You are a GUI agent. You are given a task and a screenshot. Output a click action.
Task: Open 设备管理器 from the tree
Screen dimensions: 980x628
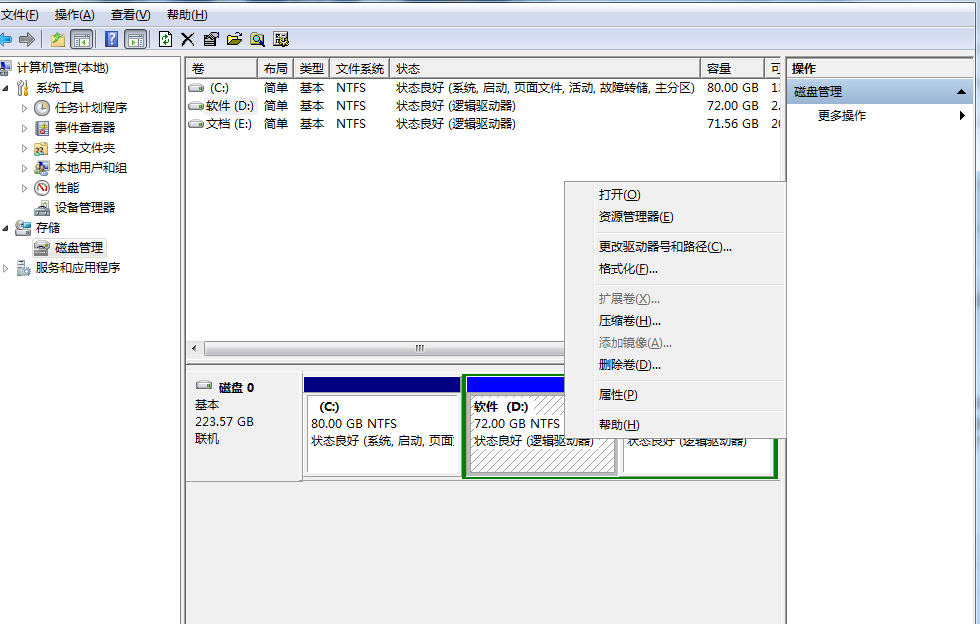click(x=85, y=207)
